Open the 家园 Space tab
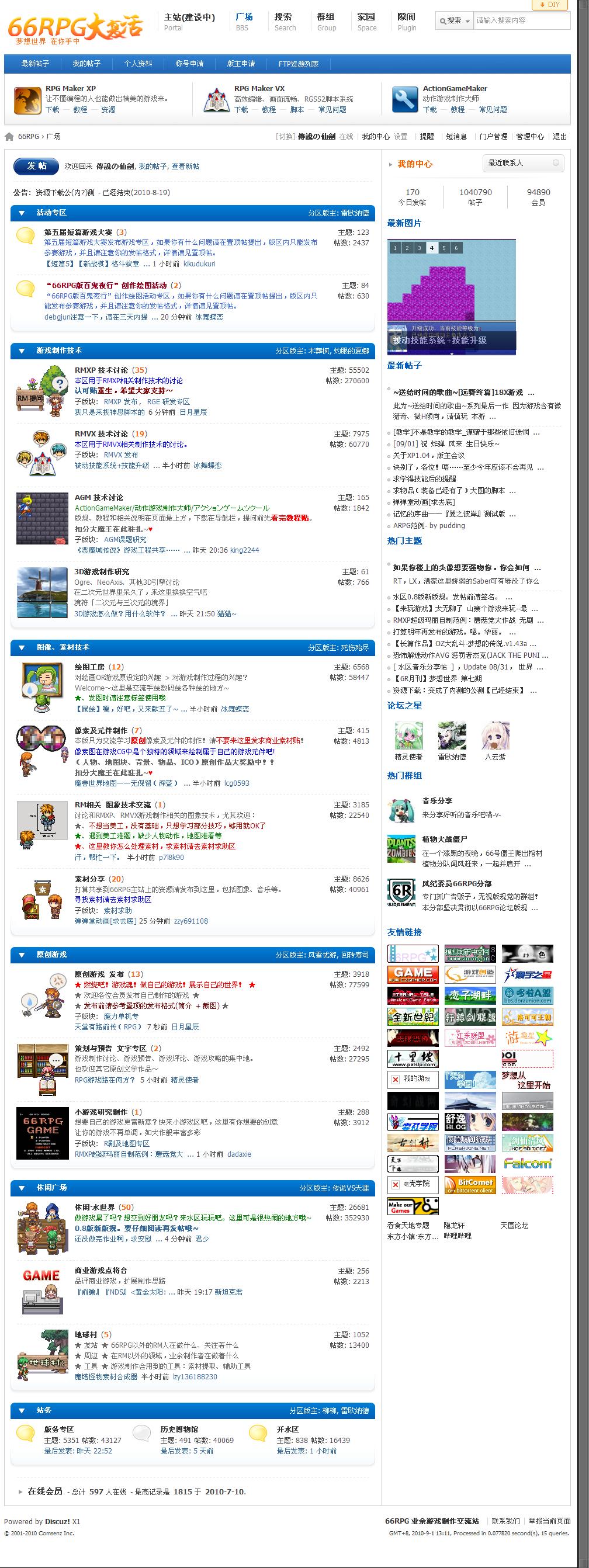This screenshot has width=589, height=1568. [367, 22]
